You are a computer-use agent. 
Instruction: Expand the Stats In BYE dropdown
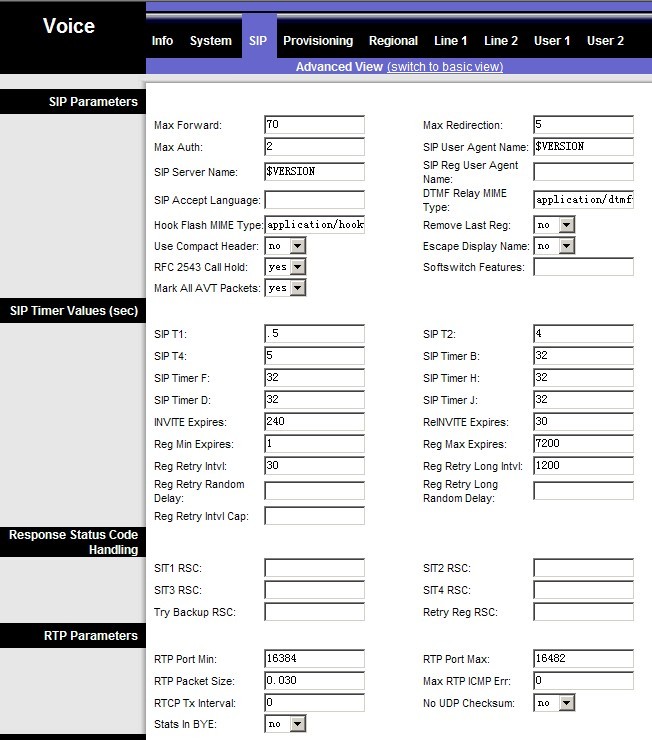285,723
